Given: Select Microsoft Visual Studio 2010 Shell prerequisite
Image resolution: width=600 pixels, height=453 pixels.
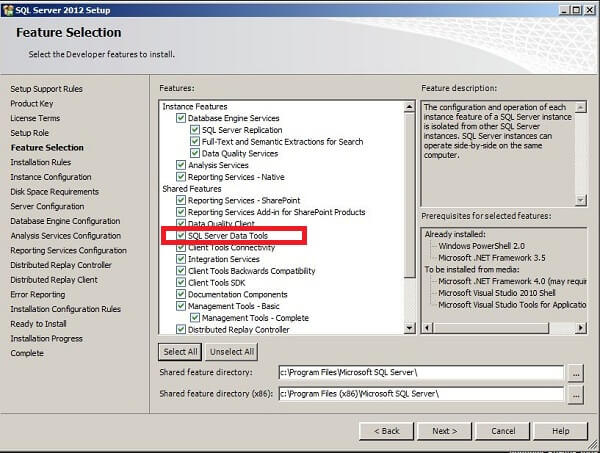Looking at the screenshot, I should click(x=497, y=293).
